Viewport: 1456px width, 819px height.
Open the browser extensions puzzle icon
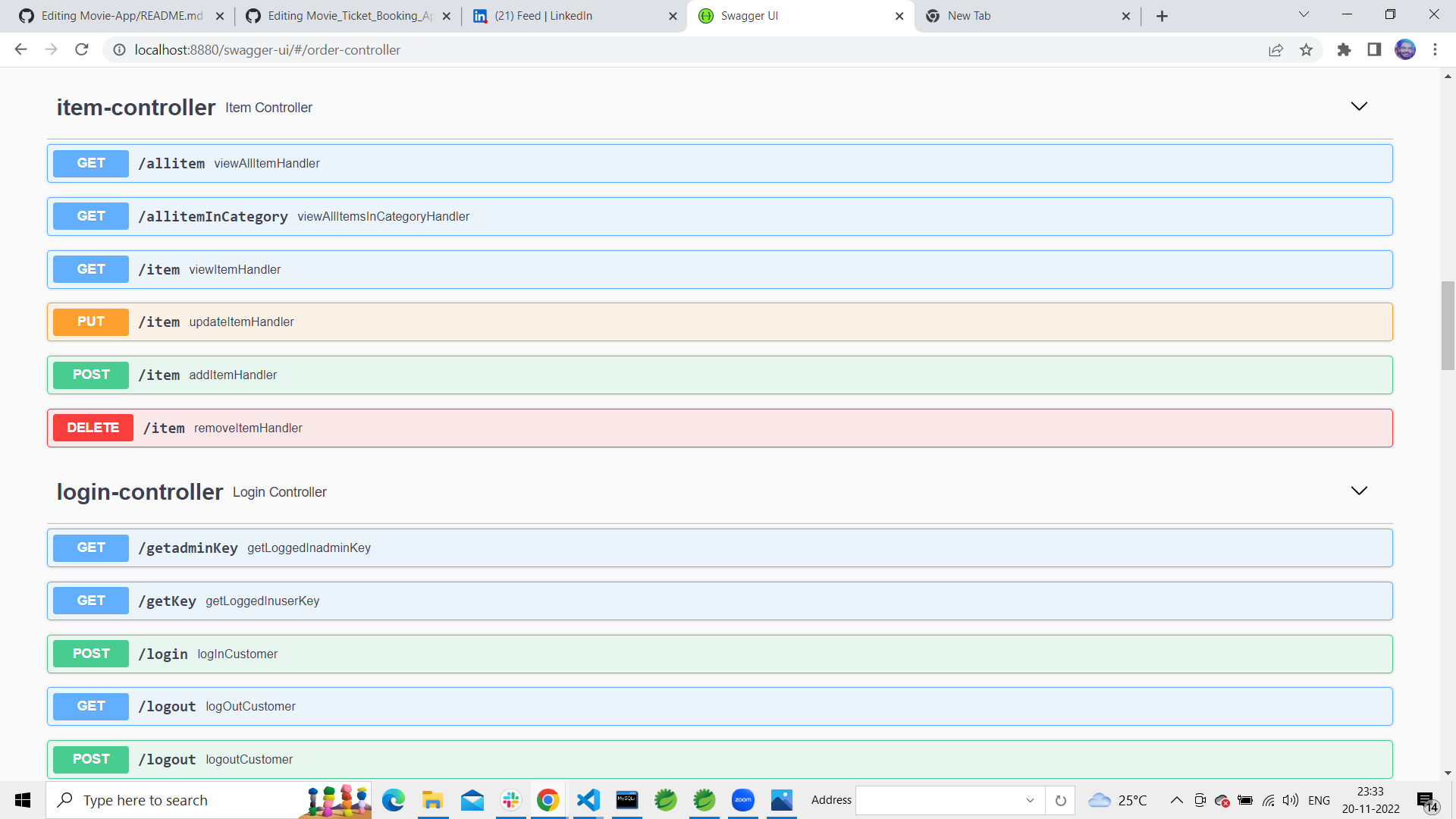[x=1344, y=50]
